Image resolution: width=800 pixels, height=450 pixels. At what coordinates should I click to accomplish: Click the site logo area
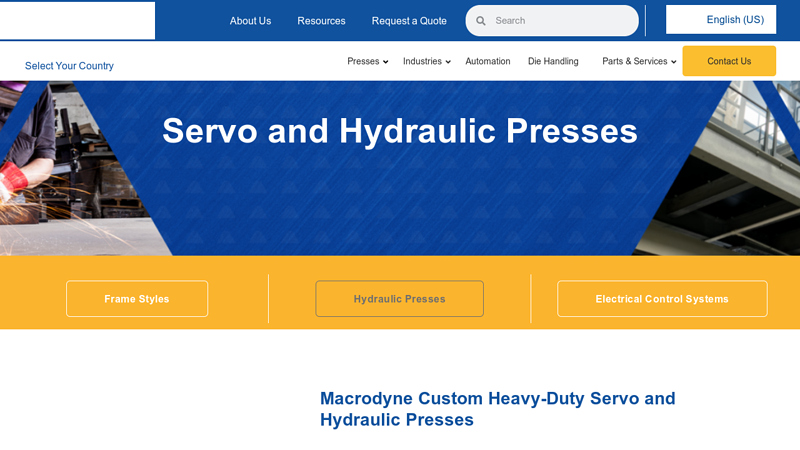[78, 20]
